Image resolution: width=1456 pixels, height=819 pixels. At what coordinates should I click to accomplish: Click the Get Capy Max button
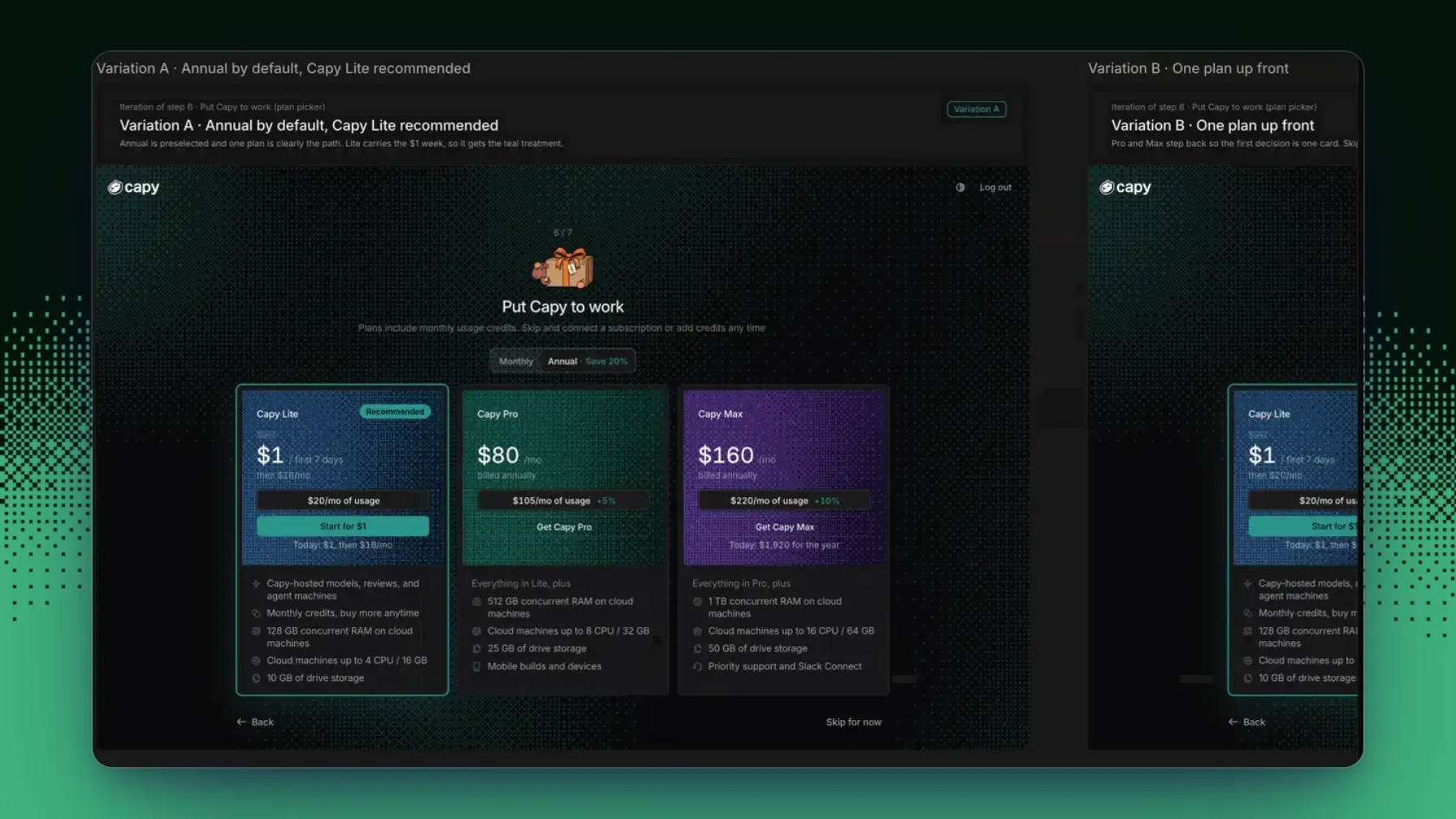(785, 527)
